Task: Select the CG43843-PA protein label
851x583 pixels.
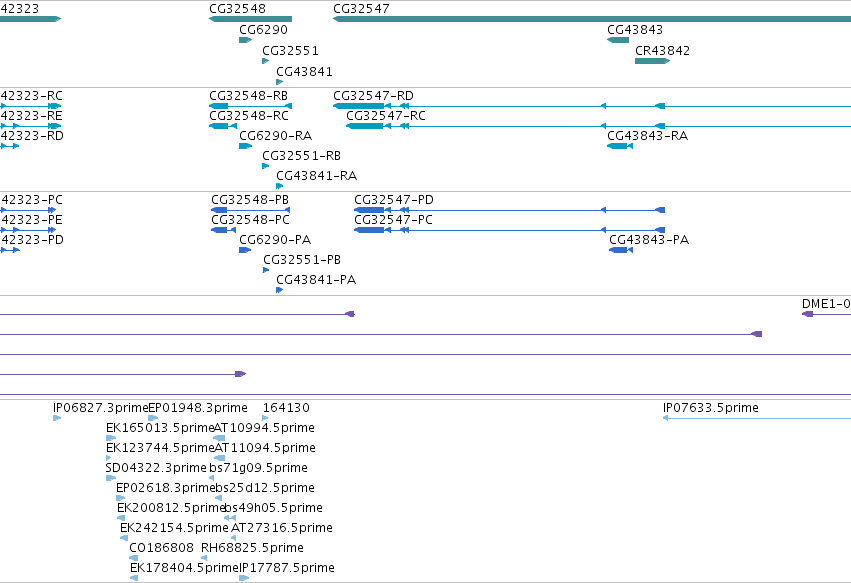Action: (649, 240)
